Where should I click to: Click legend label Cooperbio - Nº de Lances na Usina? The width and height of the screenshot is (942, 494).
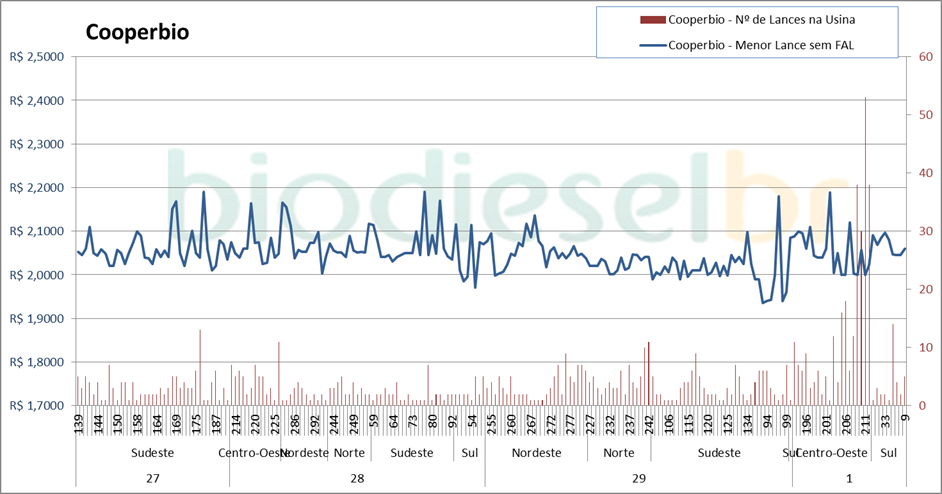pos(761,19)
